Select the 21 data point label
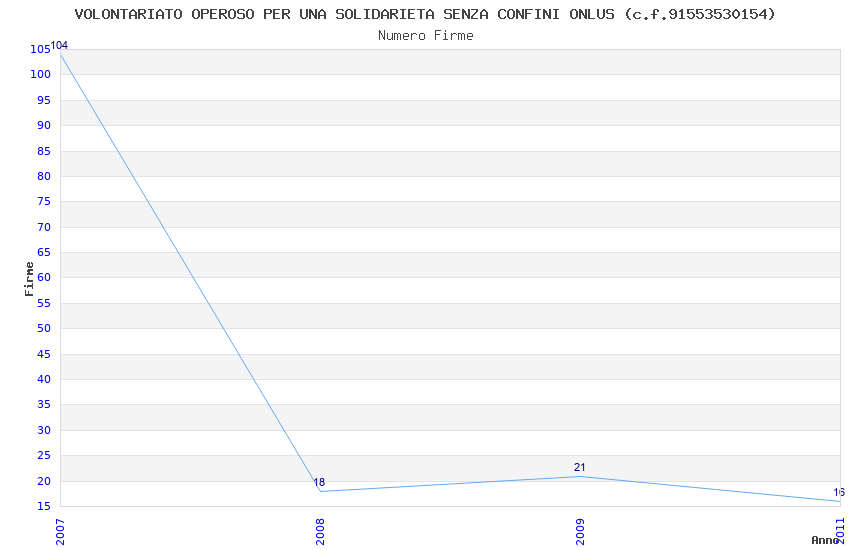The width and height of the screenshot is (850, 550). 579,467
